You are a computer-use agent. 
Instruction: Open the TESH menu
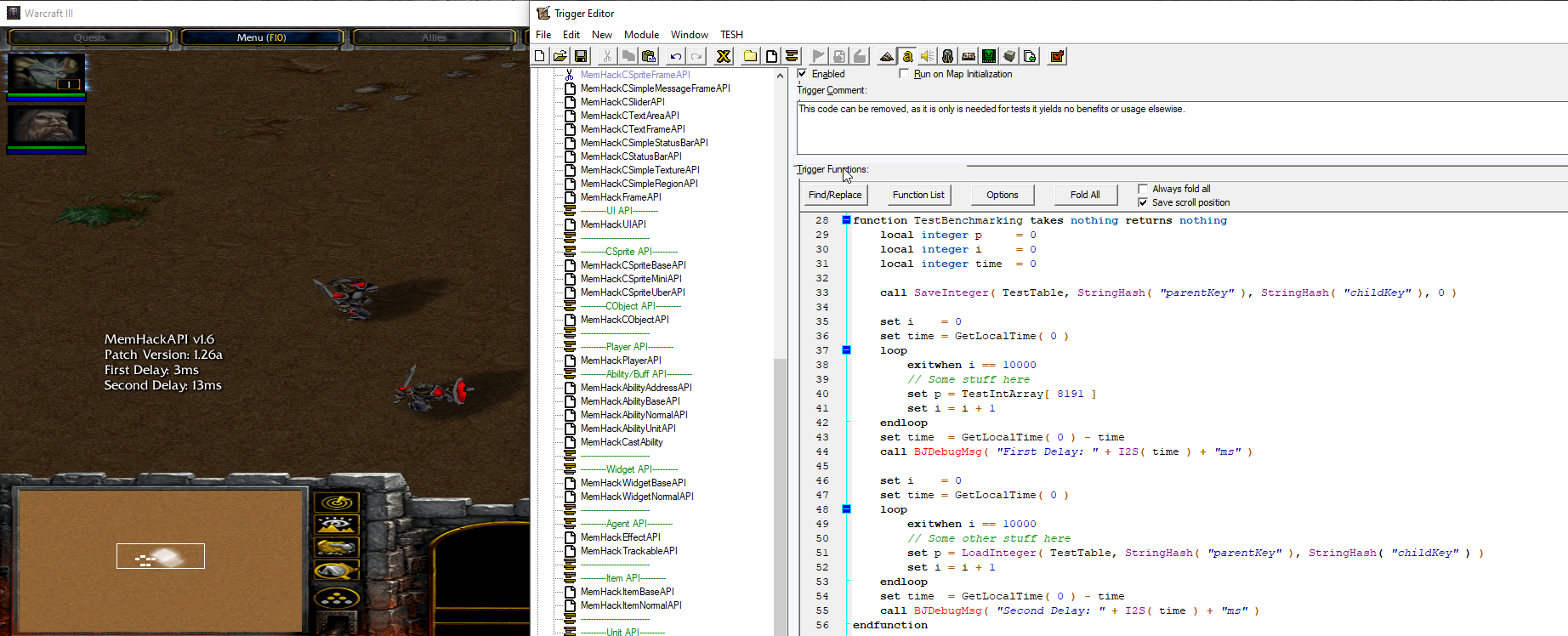pyautogui.click(x=731, y=35)
